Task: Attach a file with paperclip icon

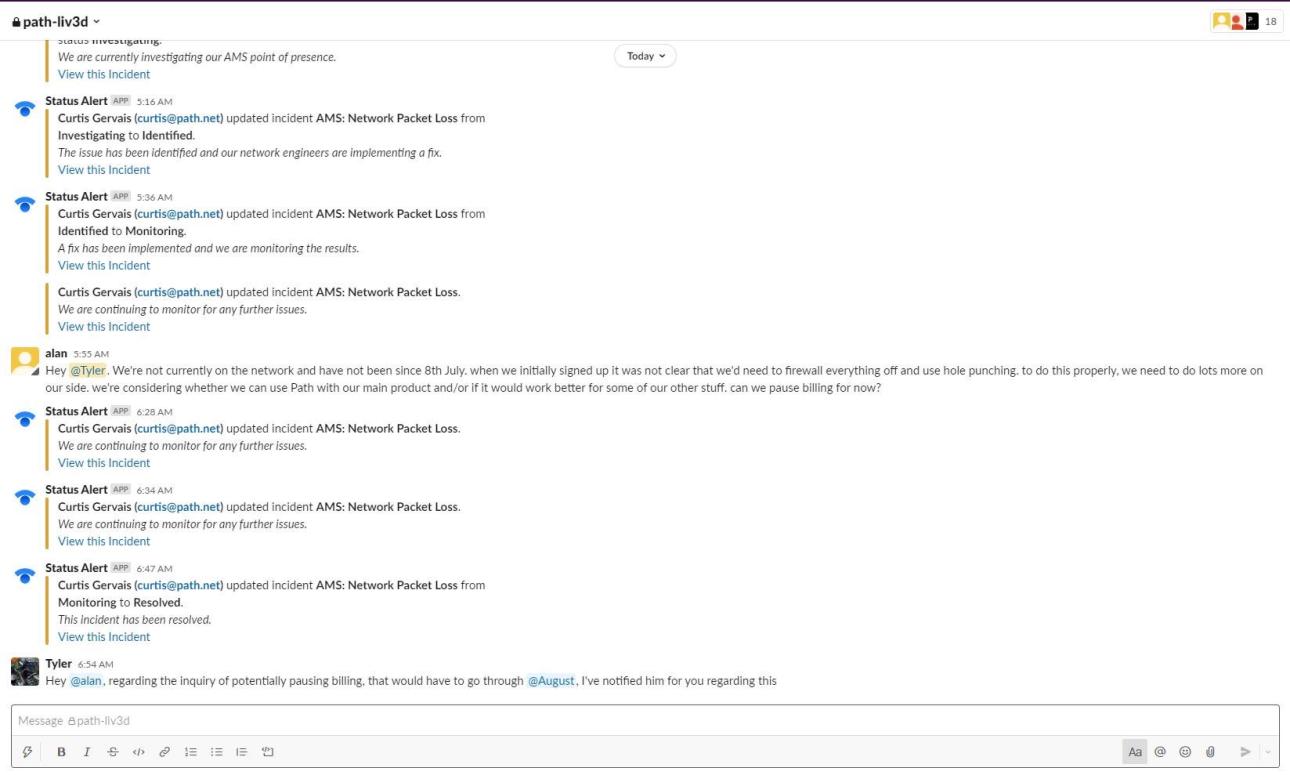Action: coord(1210,752)
